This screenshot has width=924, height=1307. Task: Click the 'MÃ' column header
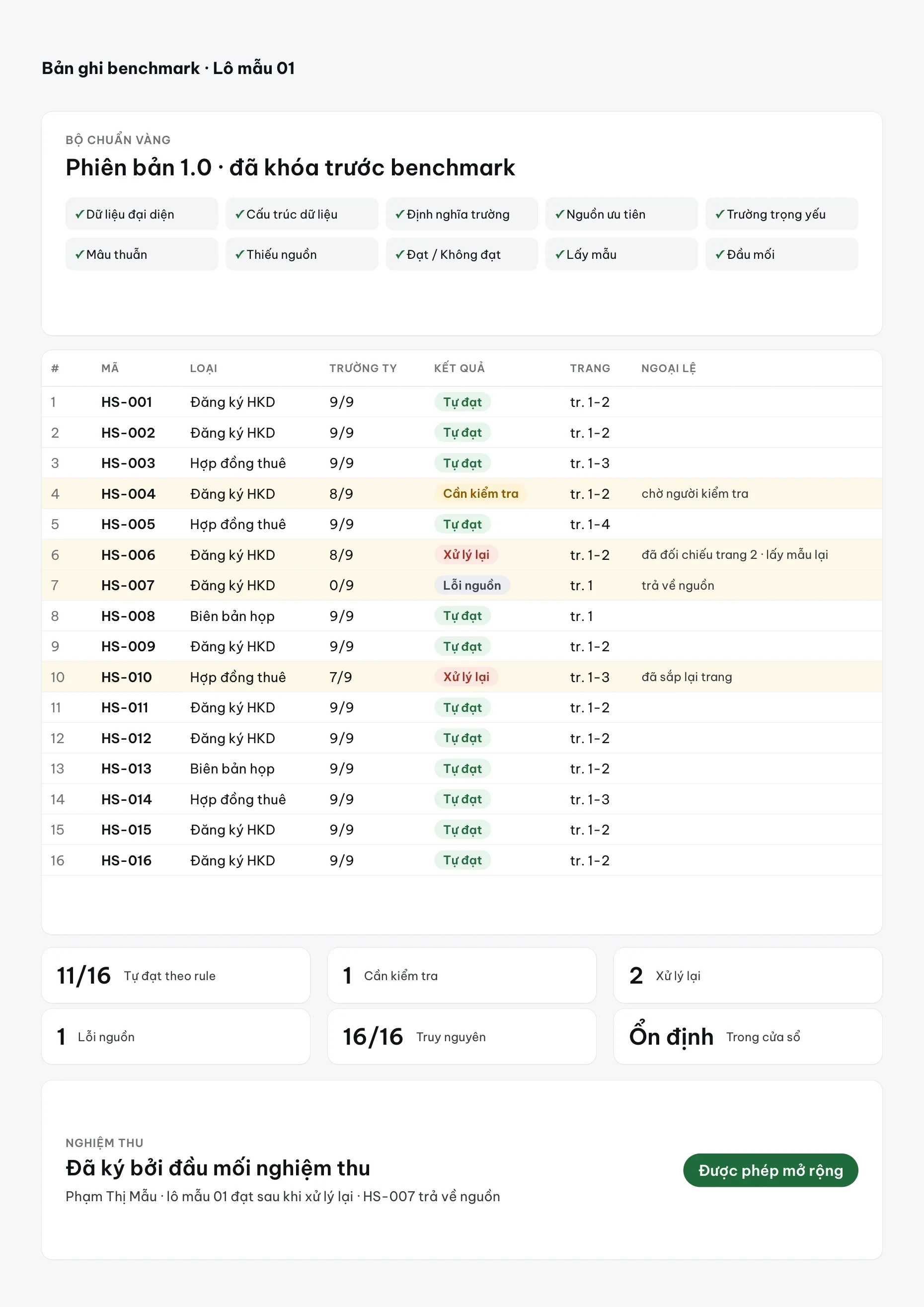point(110,368)
